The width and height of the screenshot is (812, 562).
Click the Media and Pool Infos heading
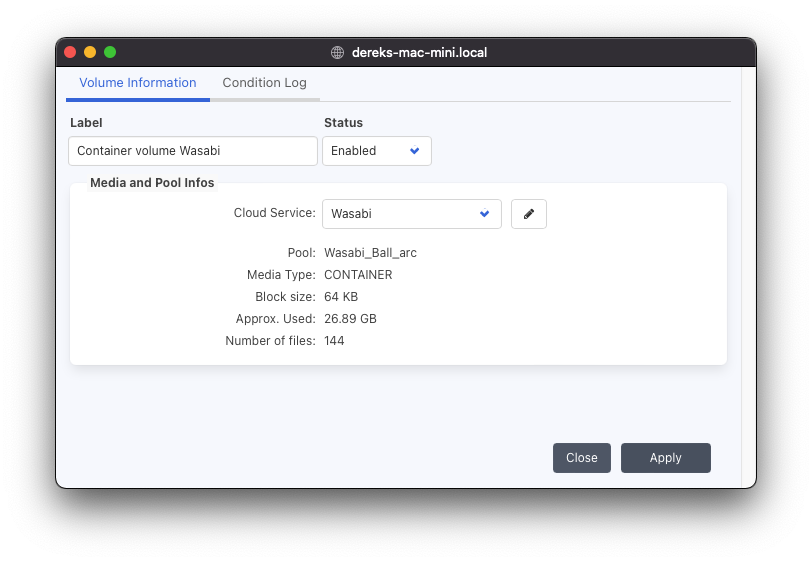tap(152, 183)
